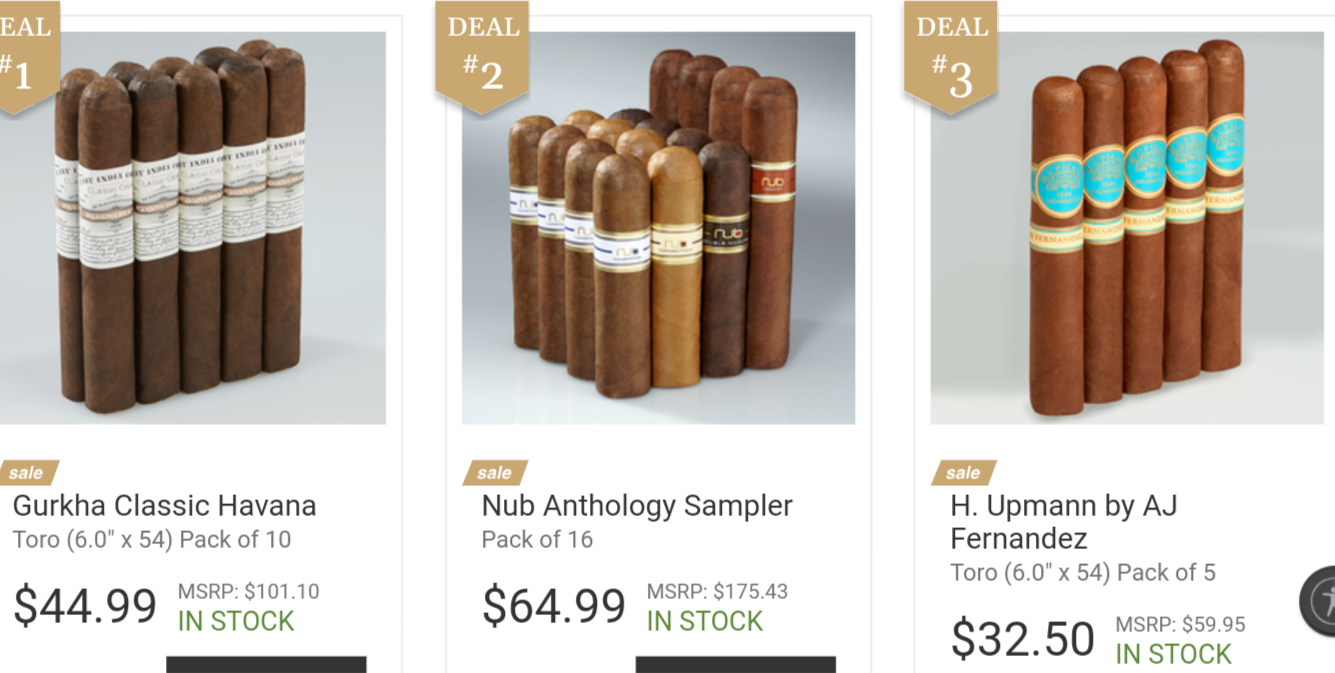Click dark button under Nub $64.99 price
Image resolution: width=1335 pixels, height=673 pixels.
click(735, 665)
